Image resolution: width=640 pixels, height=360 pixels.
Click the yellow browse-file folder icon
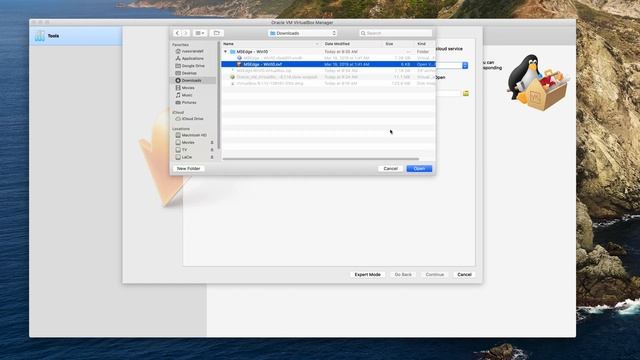point(466,93)
